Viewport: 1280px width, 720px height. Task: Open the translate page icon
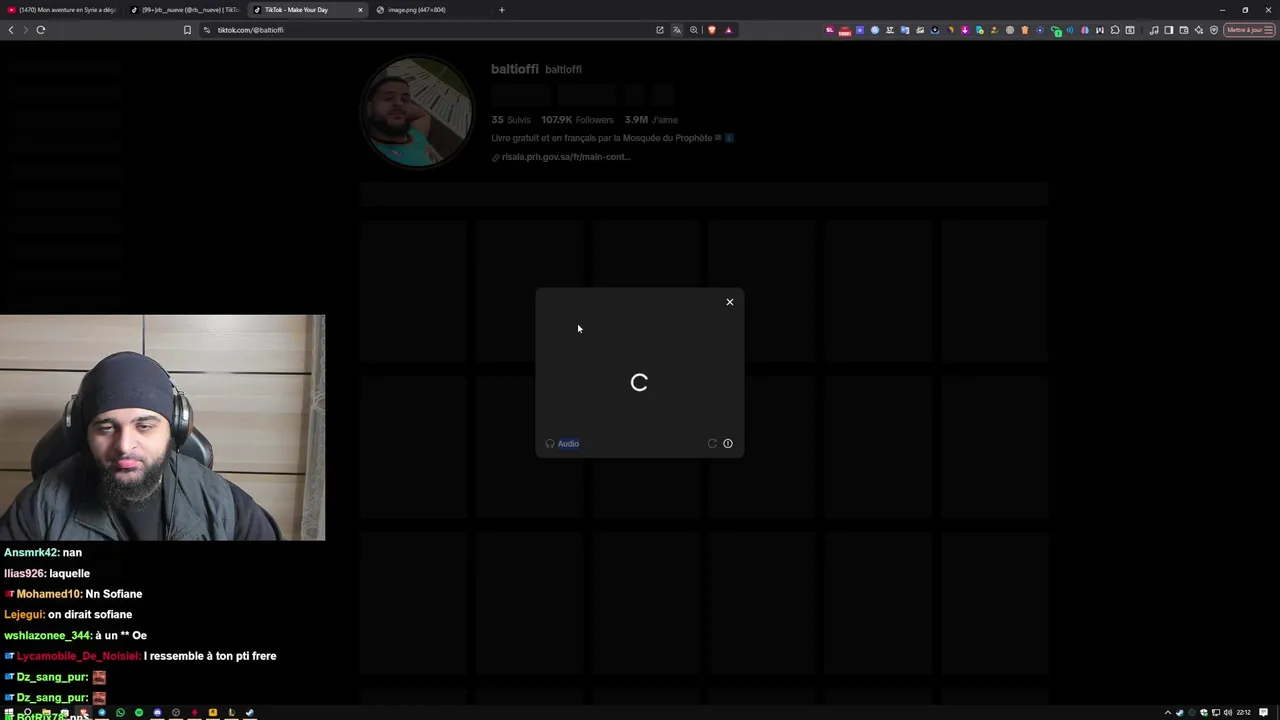pos(677,30)
